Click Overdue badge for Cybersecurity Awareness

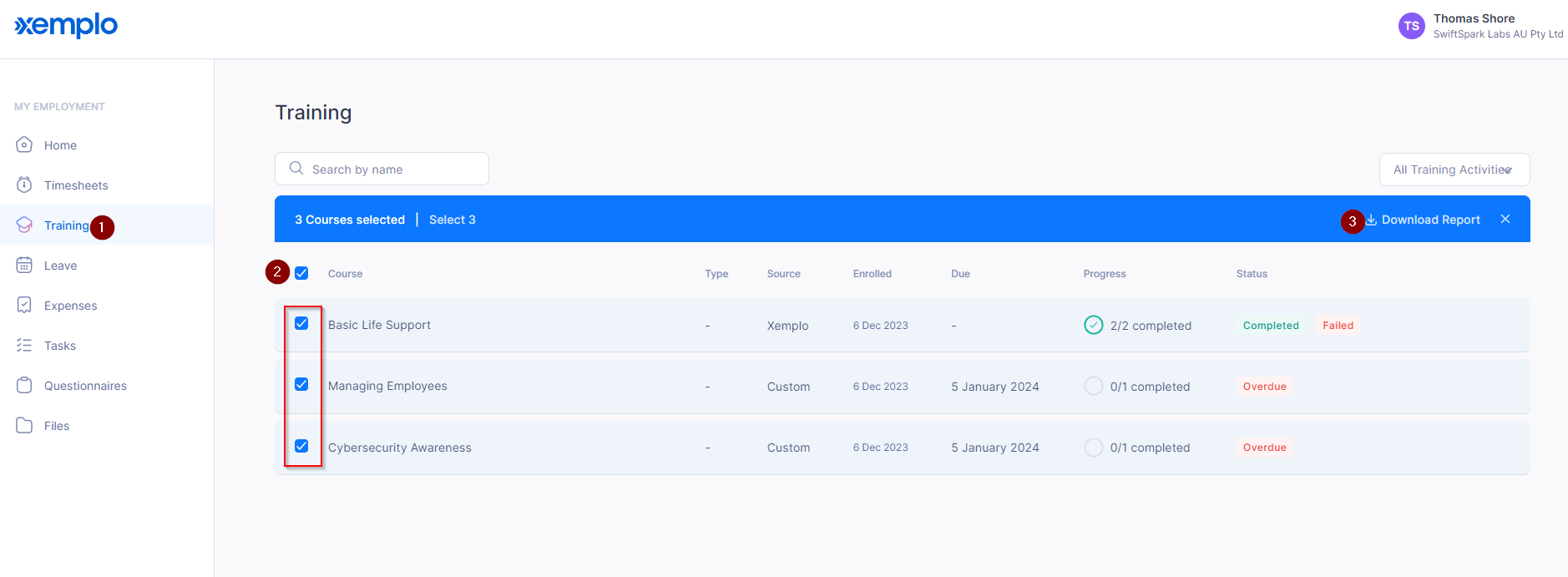(1264, 448)
